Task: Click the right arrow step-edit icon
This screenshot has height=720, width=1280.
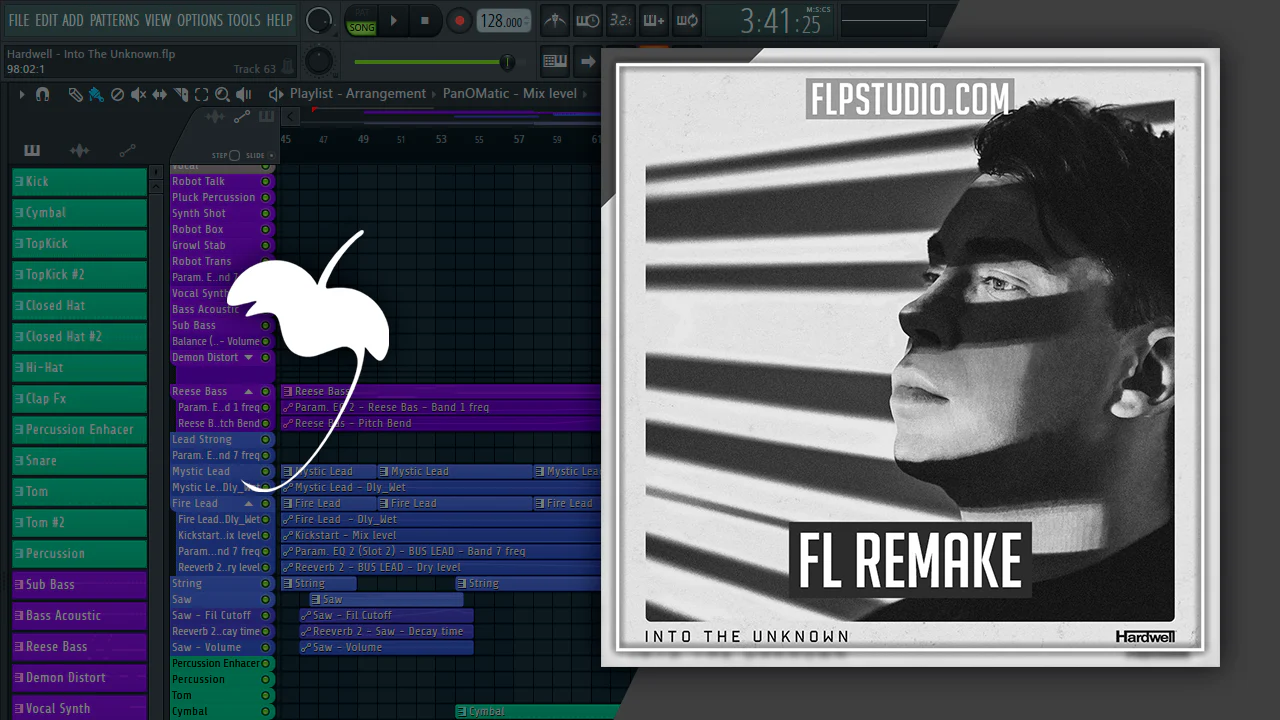Action: (x=588, y=62)
